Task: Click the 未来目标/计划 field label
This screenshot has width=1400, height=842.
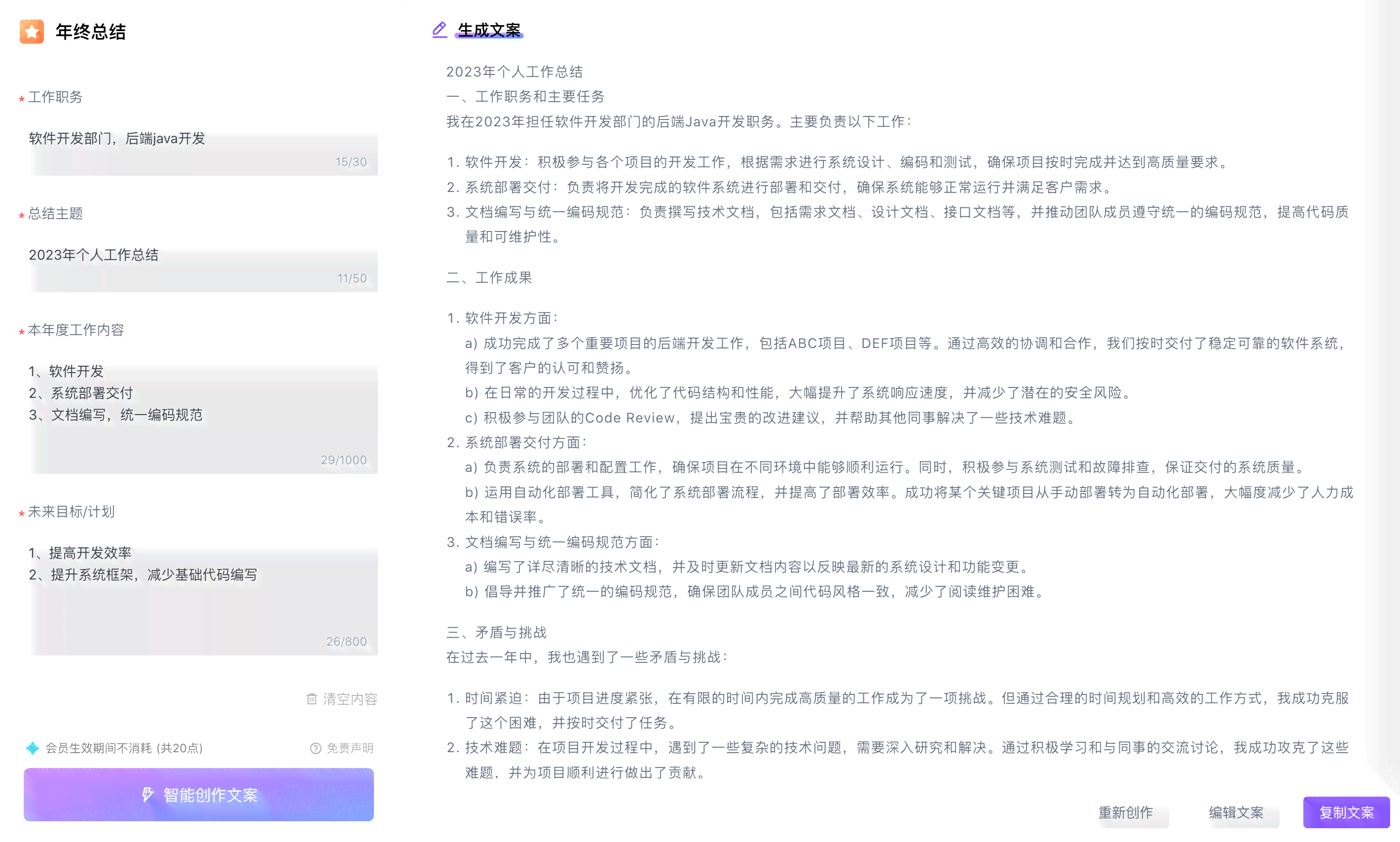Action: click(71, 511)
